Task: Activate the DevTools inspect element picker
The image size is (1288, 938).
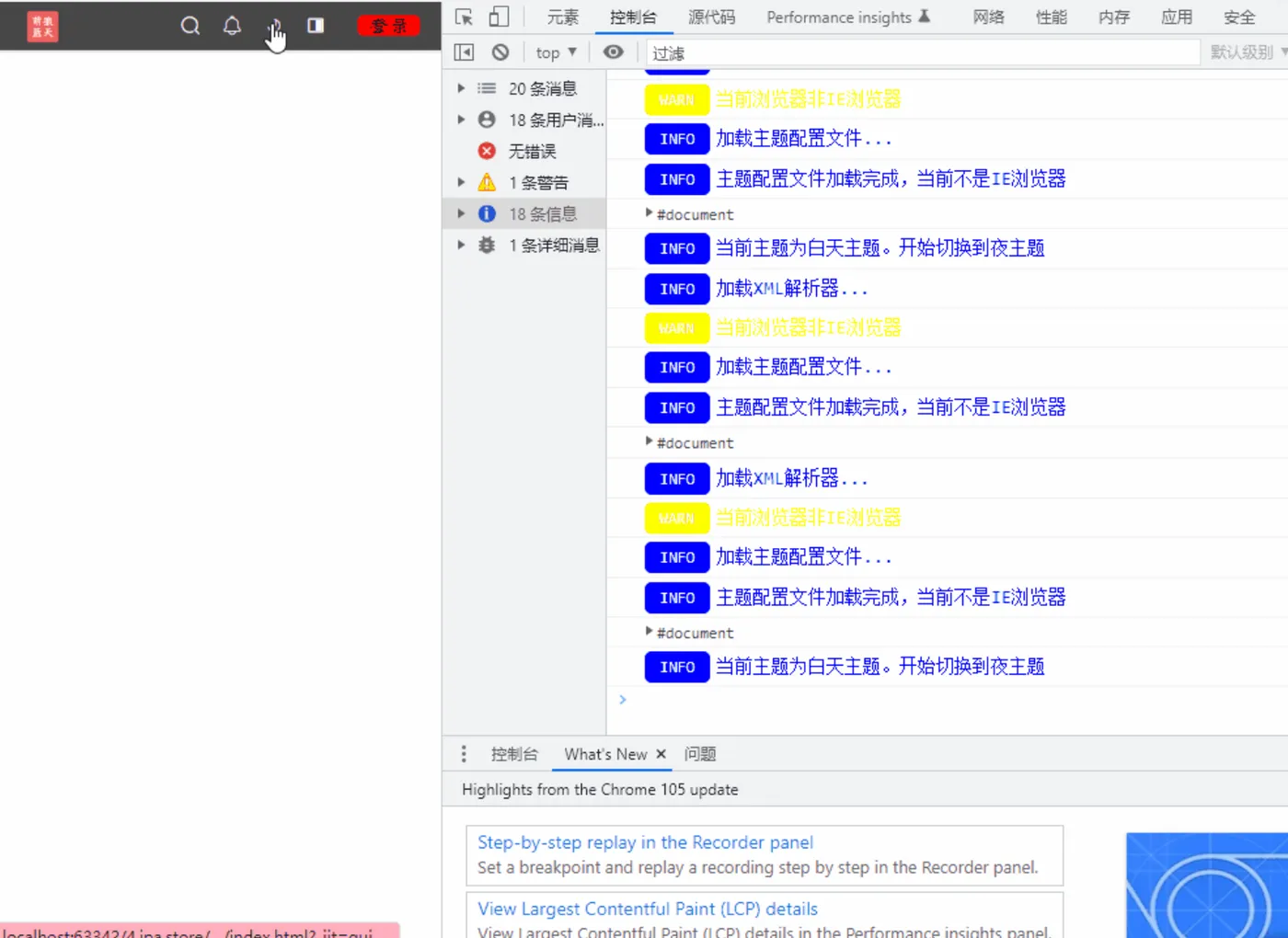Action: tap(464, 17)
